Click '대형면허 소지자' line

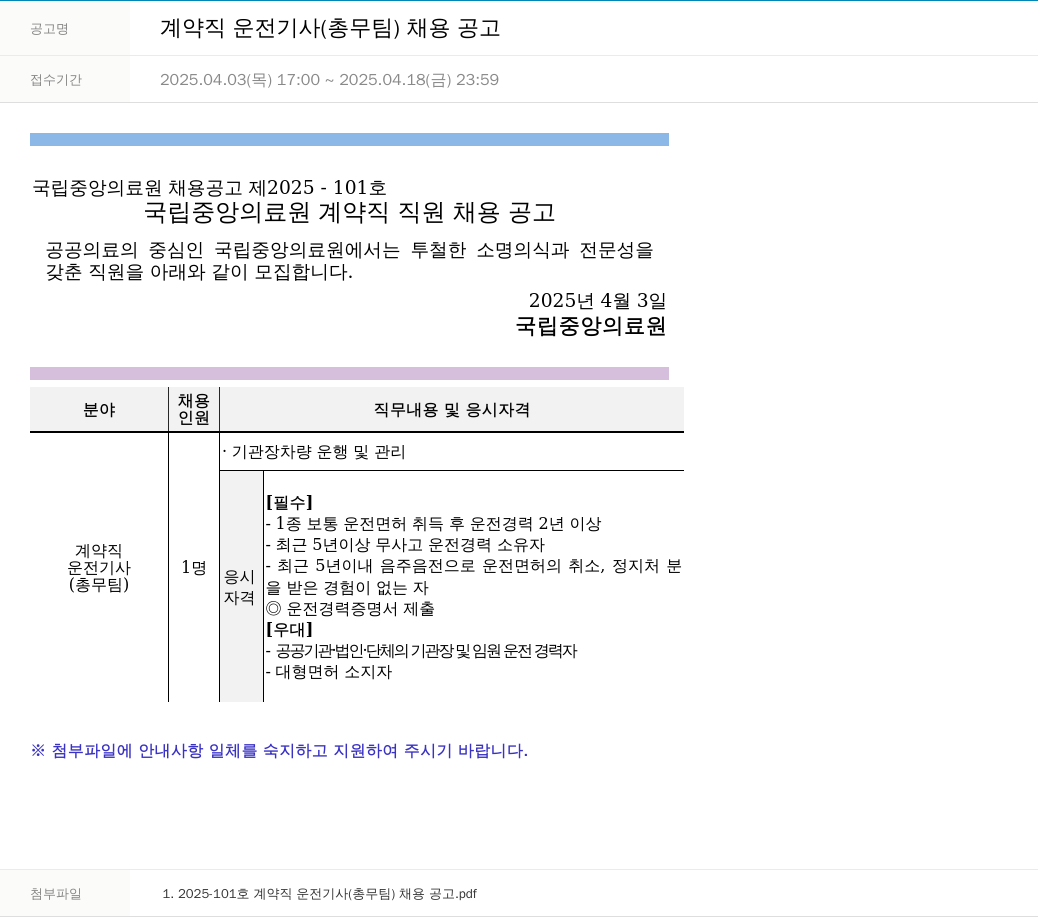(329, 672)
